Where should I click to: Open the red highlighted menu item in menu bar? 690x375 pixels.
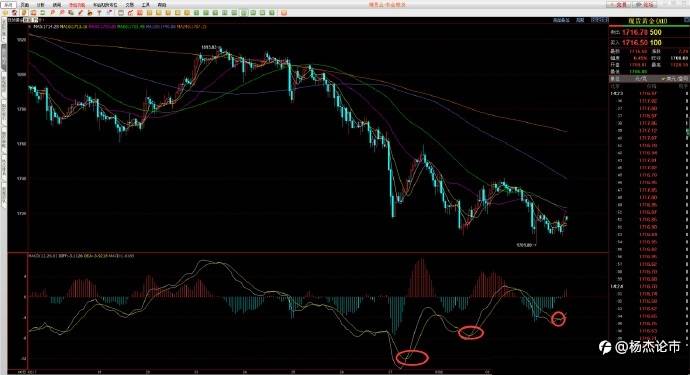[77, 5]
